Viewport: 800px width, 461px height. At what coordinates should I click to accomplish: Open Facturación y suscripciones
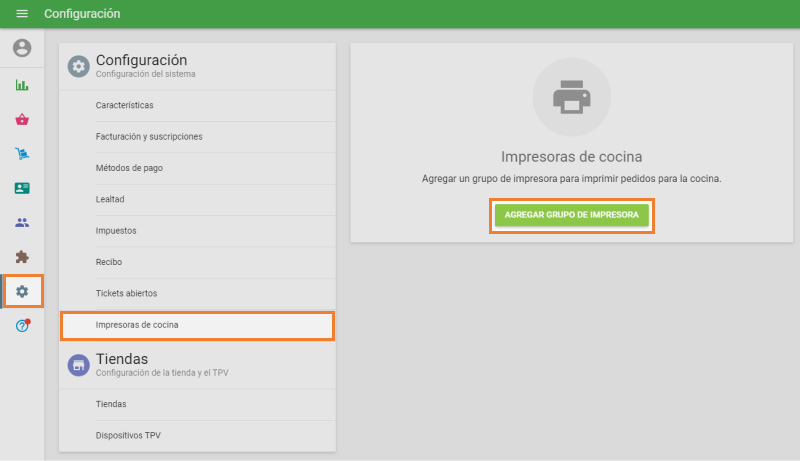[197, 137]
